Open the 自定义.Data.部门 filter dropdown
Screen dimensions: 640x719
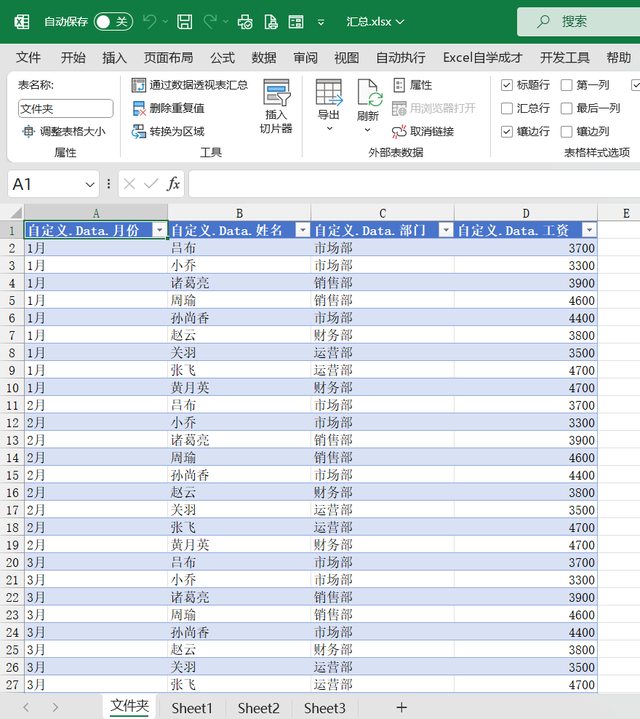coord(446,230)
